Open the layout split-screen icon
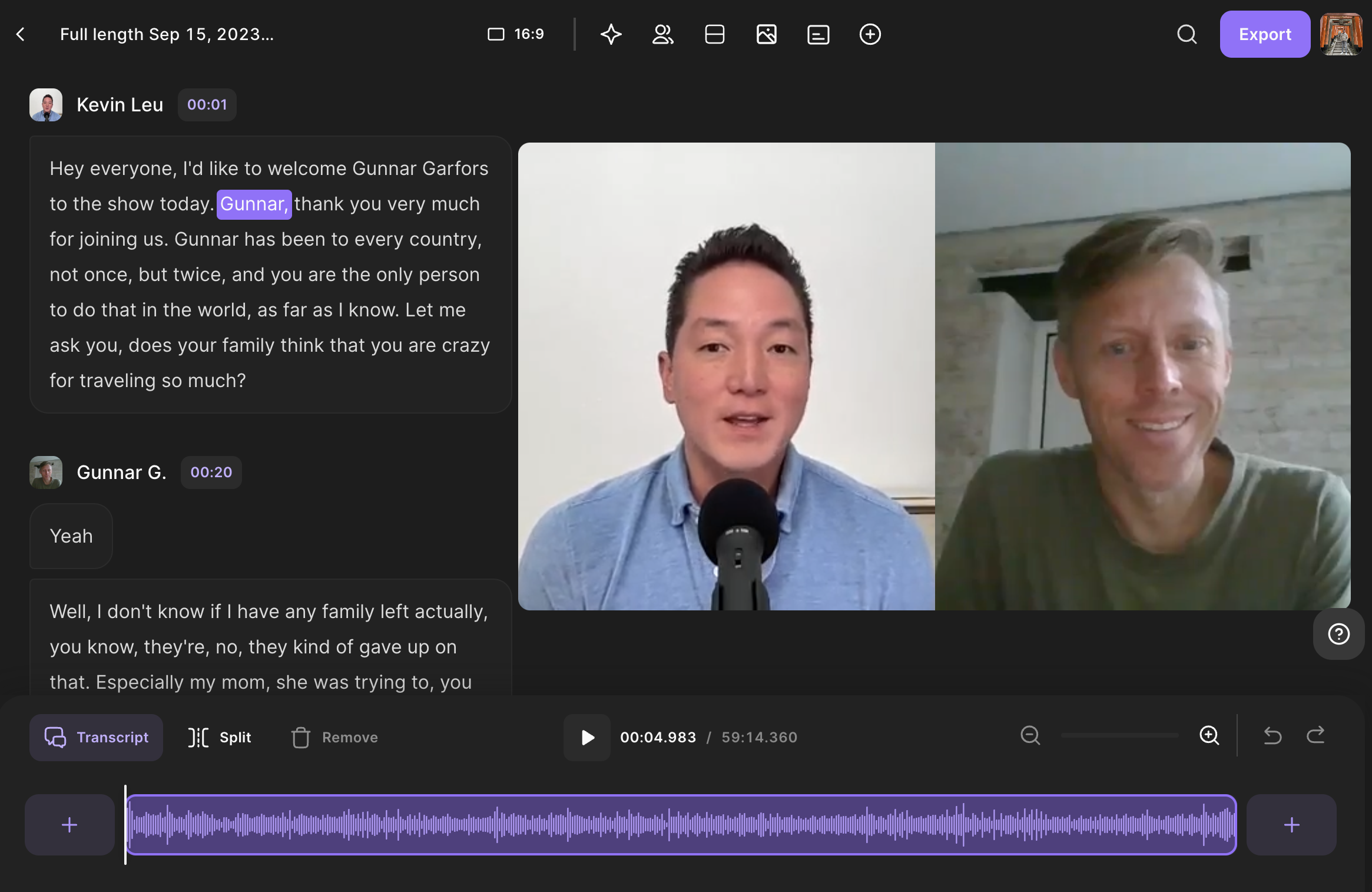The image size is (1372, 892). 714,34
